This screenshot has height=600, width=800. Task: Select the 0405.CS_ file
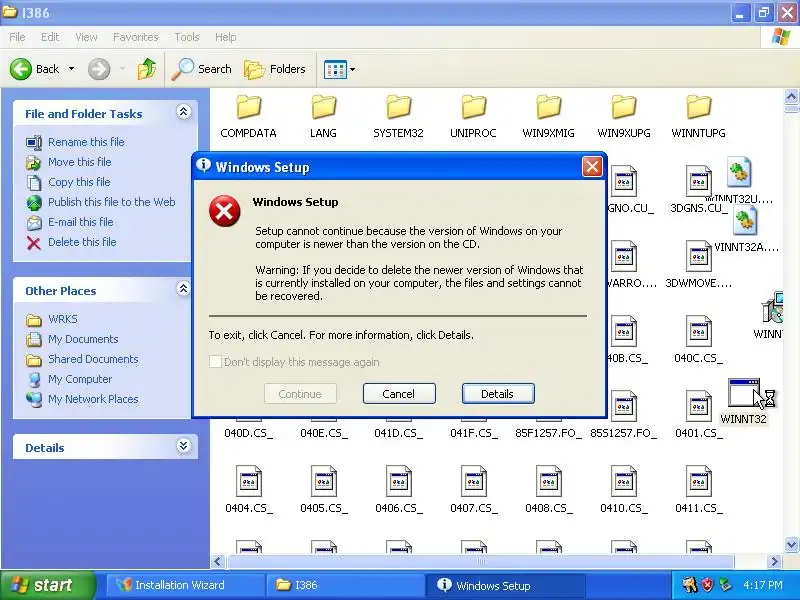pos(324,490)
